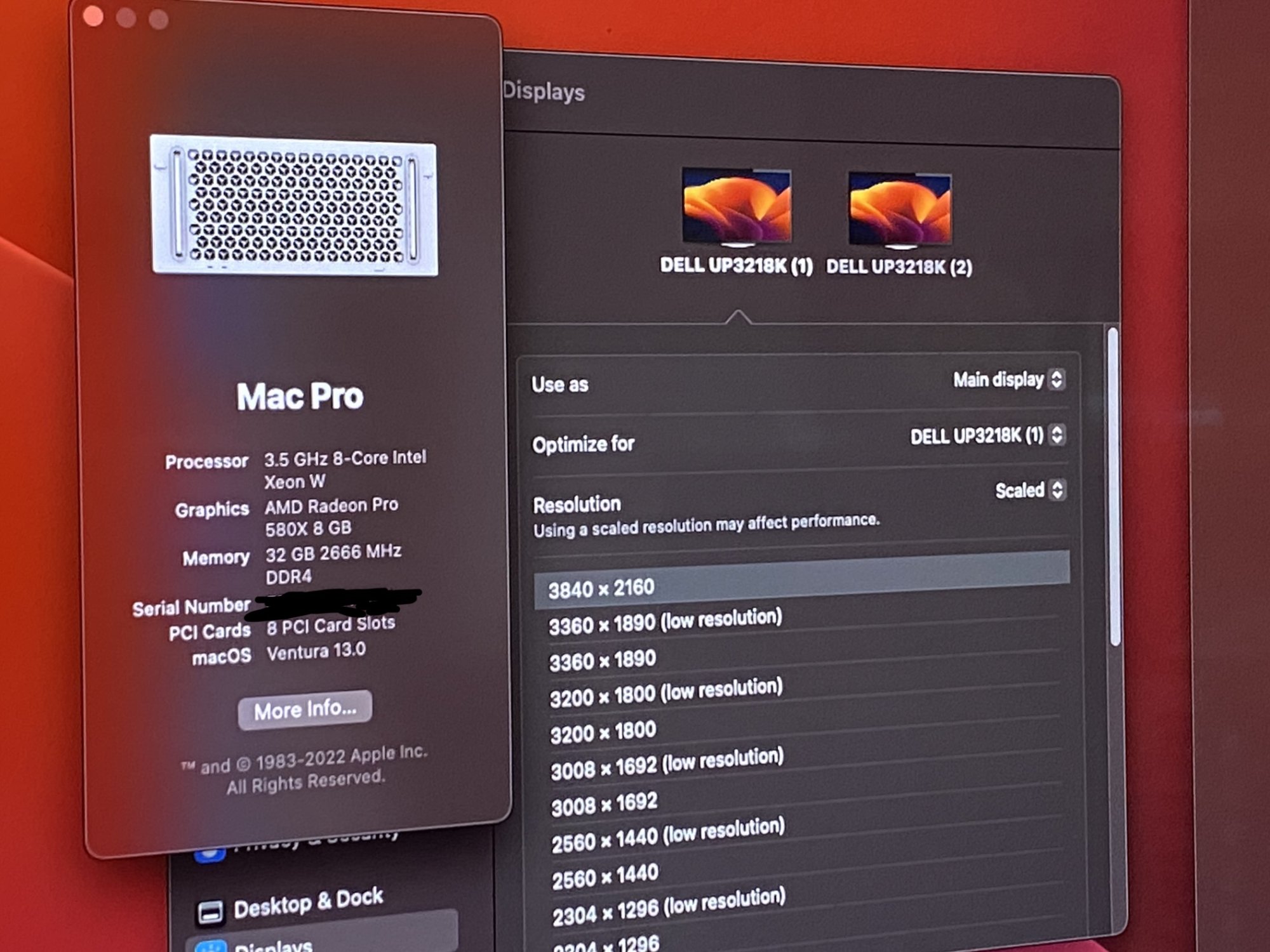
Task: Click the Desktop & Dock sidebar icon
Action: (x=210, y=912)
